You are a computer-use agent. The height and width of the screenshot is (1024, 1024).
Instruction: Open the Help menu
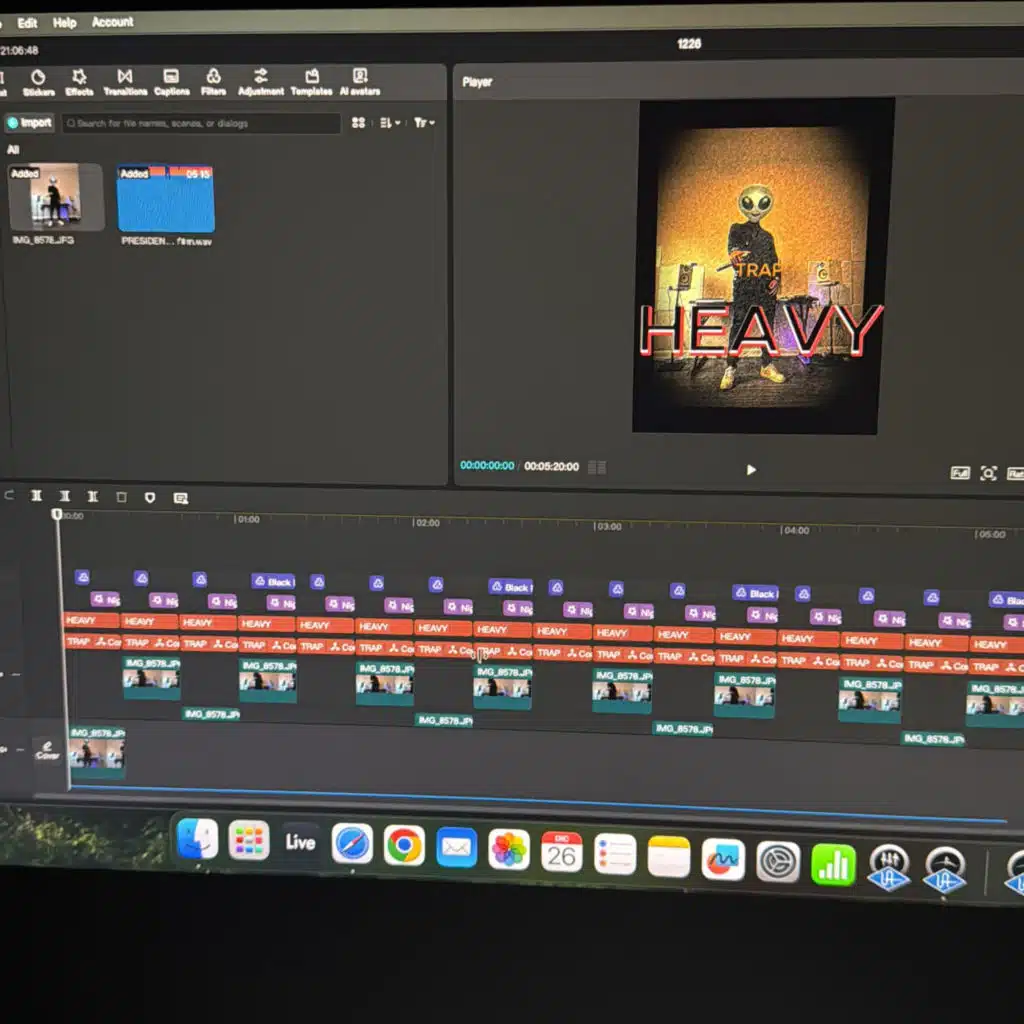(64, 22)
